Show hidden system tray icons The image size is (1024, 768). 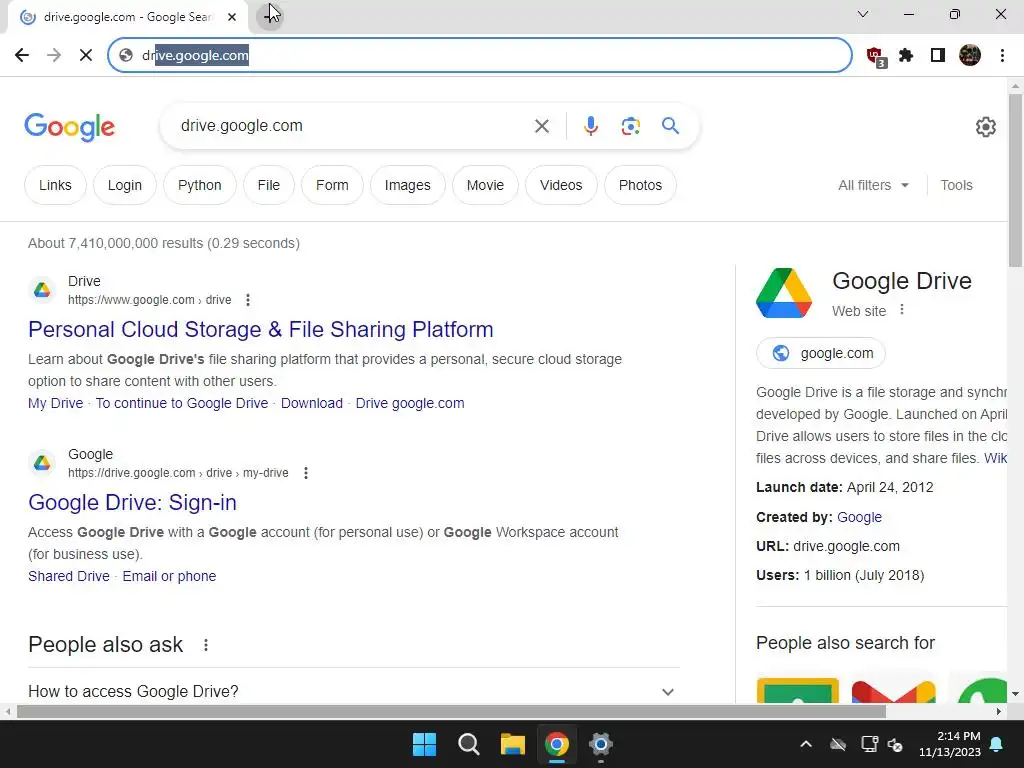[x=806, y=744]
